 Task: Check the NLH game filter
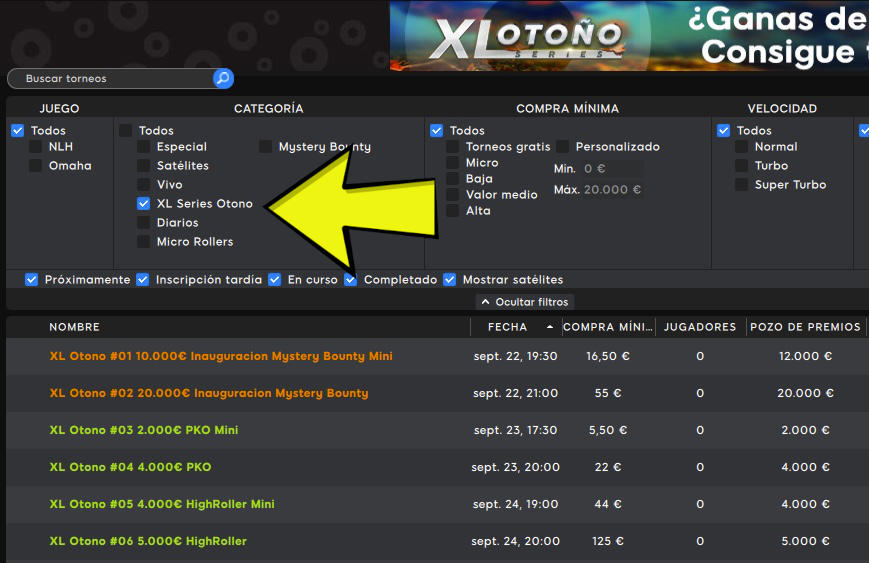point(35,147)
